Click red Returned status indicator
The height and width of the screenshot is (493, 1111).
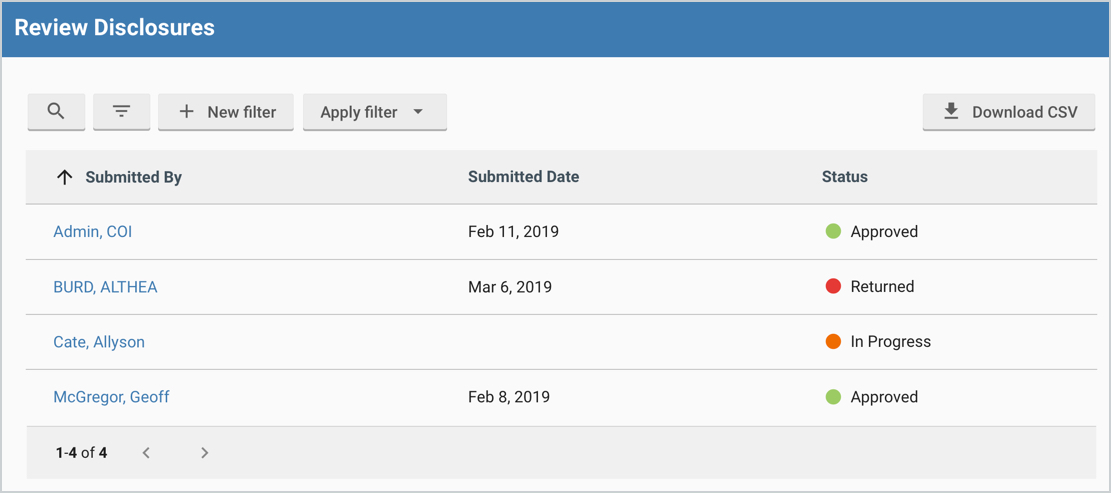[x=833, y=286]
